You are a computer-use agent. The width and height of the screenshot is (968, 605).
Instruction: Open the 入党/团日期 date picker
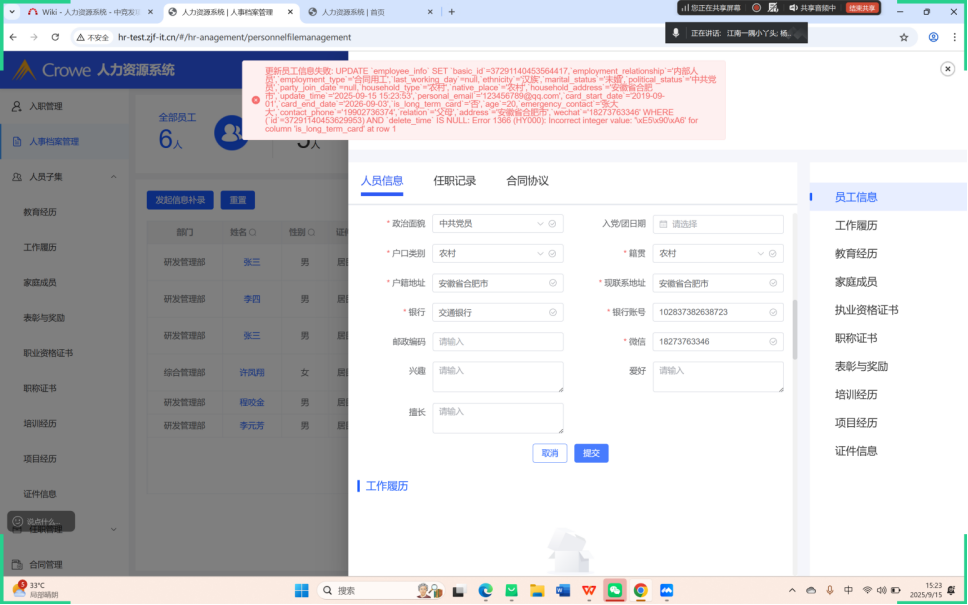click(718, 224)
